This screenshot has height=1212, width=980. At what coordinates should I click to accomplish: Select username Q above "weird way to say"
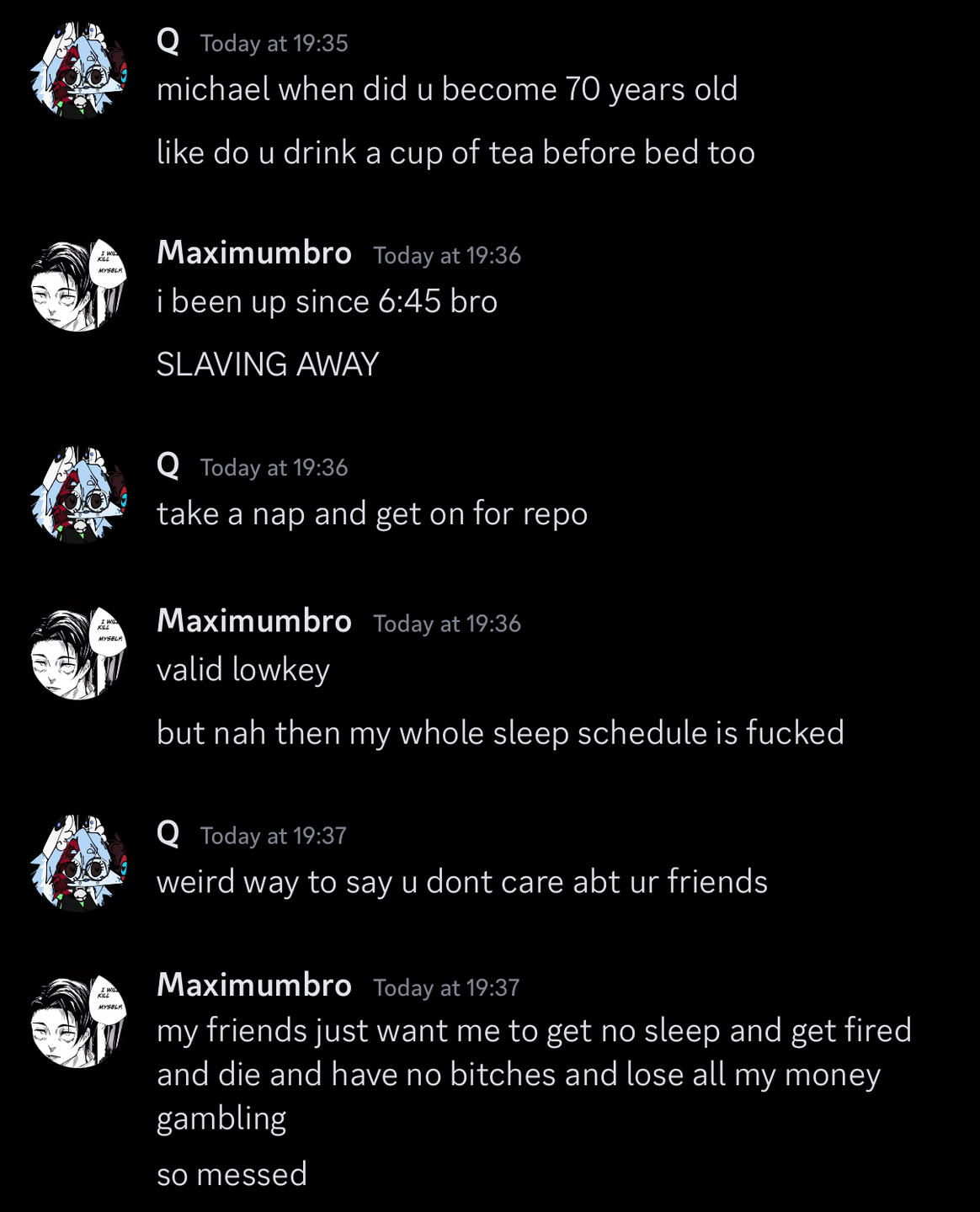tap(168, 833)
